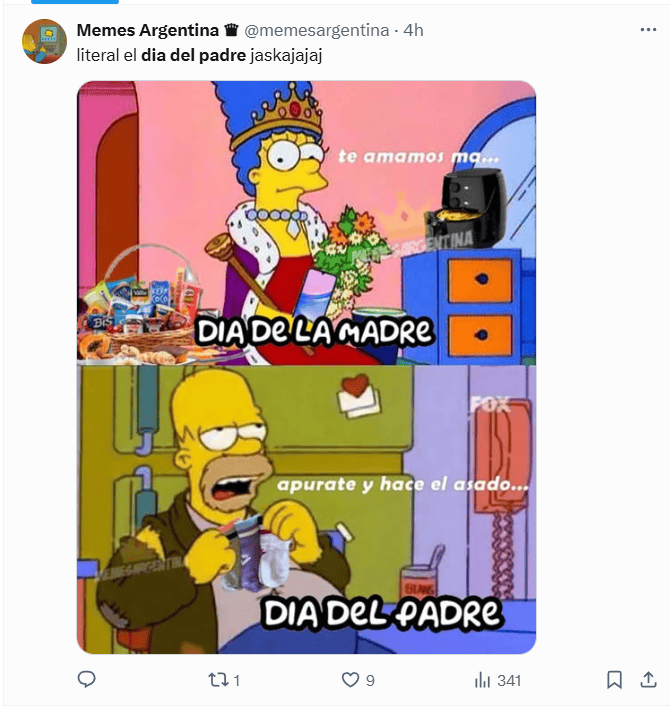Retweet the Memes Argentina post
This screenshot has height=706, width=670.
(218, 679)
